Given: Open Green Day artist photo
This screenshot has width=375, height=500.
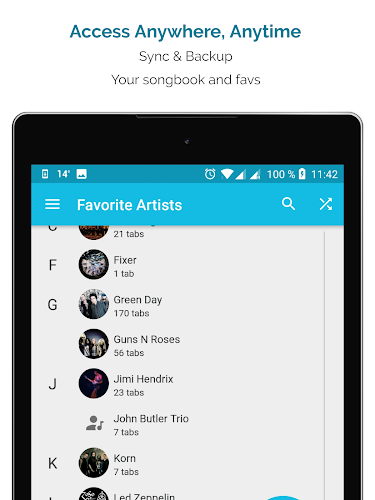Looking at the screenshot, I should (x=94, y=304).
